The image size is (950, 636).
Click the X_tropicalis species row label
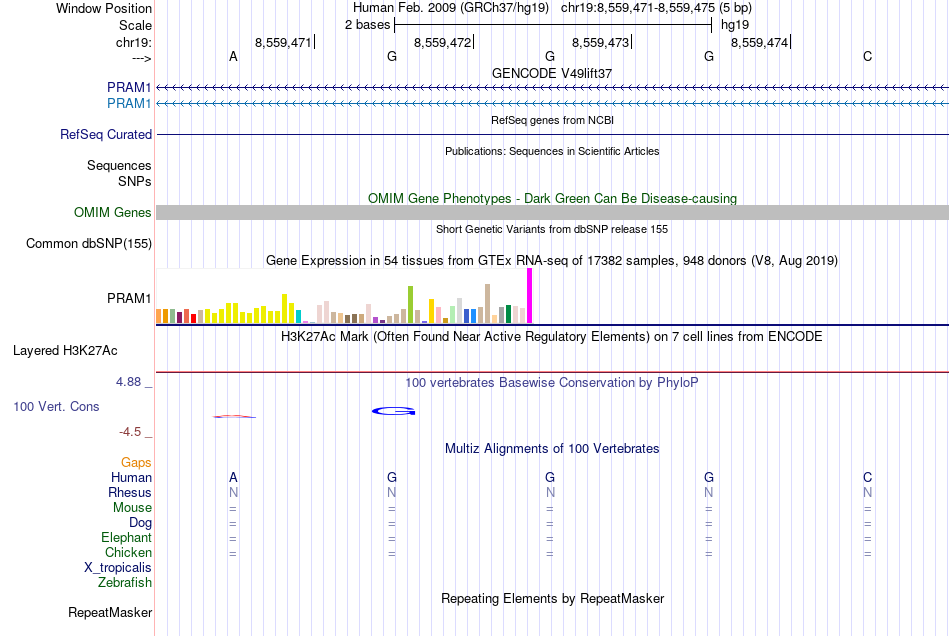pyautogui.click(x=118, y=568)
